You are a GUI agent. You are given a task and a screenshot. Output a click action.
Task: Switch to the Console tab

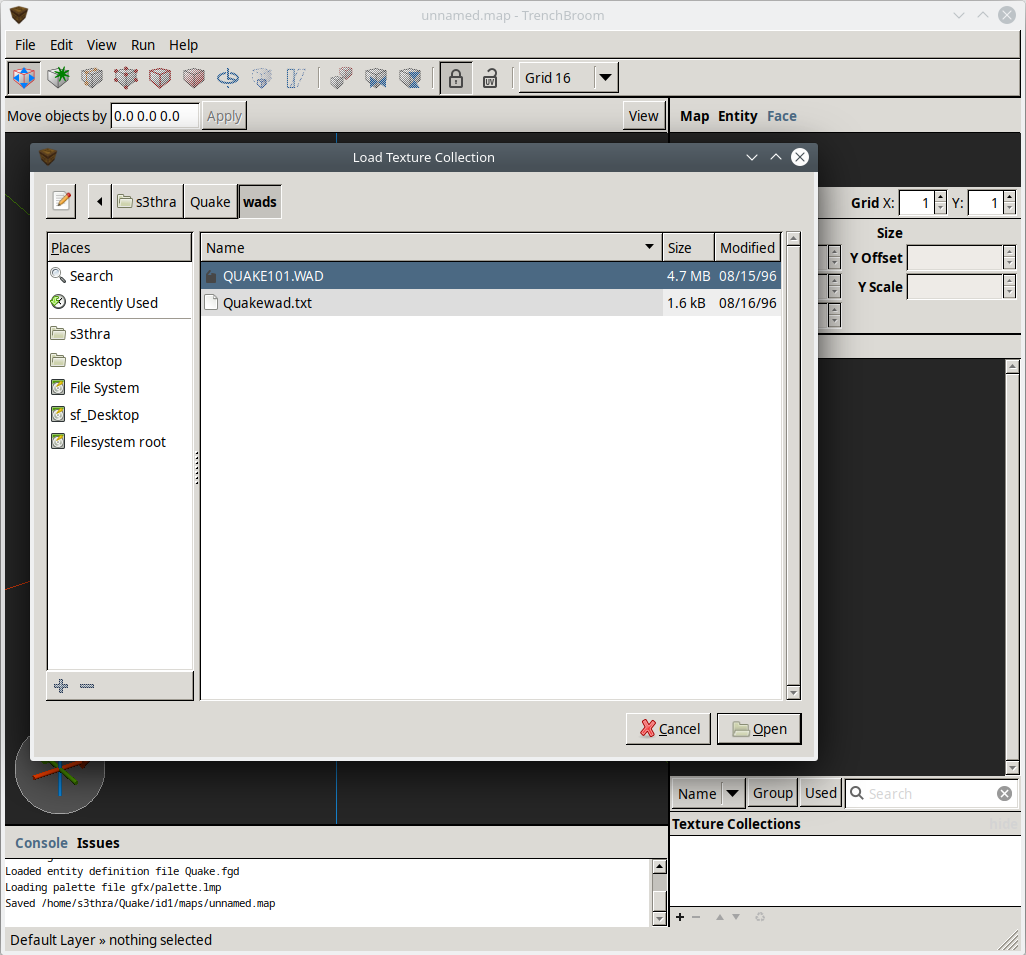41,842
